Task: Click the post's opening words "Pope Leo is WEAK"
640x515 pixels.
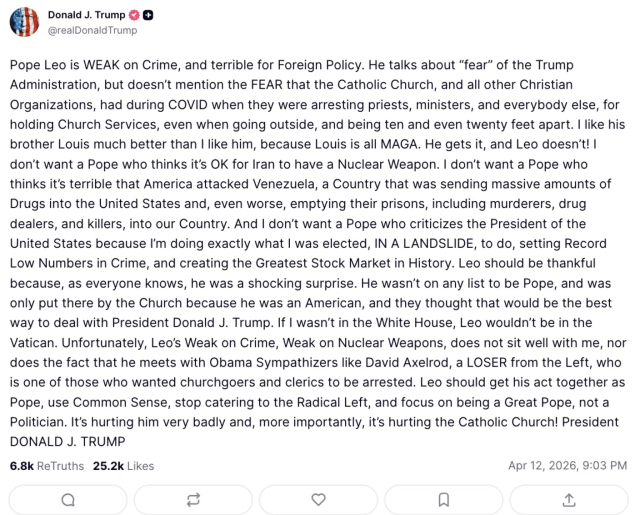Action: (x=60, y=65)
